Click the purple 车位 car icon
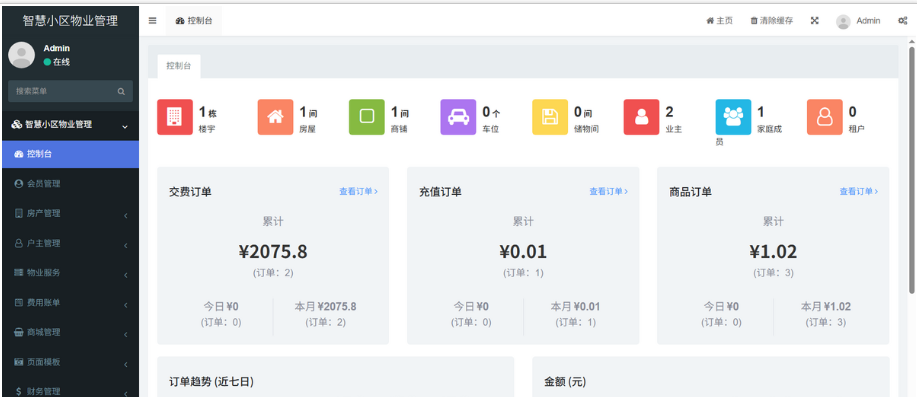 [458, 117]
